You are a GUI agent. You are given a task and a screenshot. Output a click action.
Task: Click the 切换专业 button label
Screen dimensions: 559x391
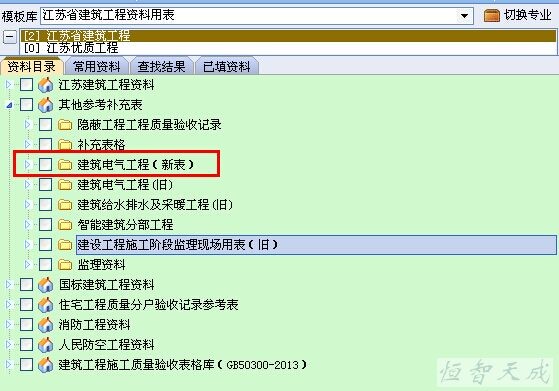(528, 15)
